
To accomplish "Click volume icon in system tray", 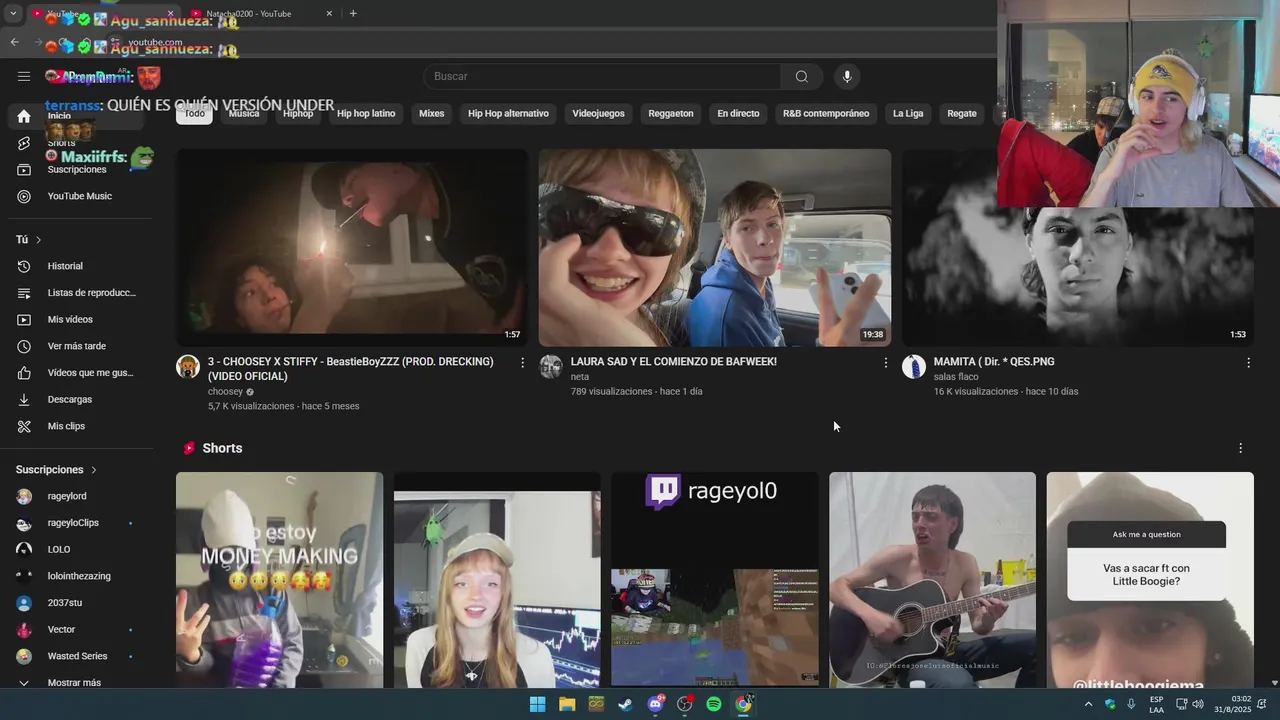I will [x=1199, y=704].
